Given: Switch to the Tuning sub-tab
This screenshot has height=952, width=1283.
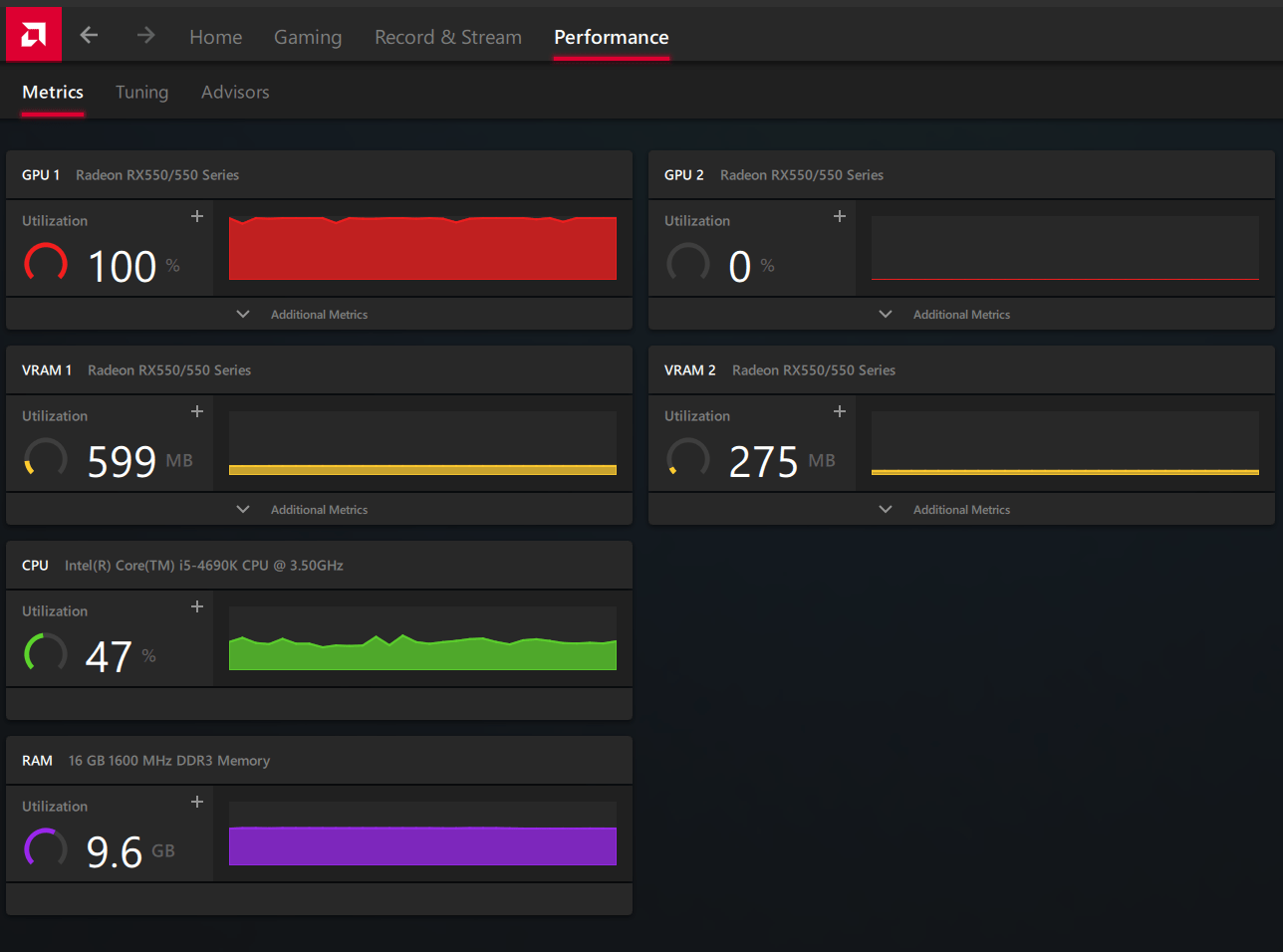Looking at the screenshot, I should (141, 92).
